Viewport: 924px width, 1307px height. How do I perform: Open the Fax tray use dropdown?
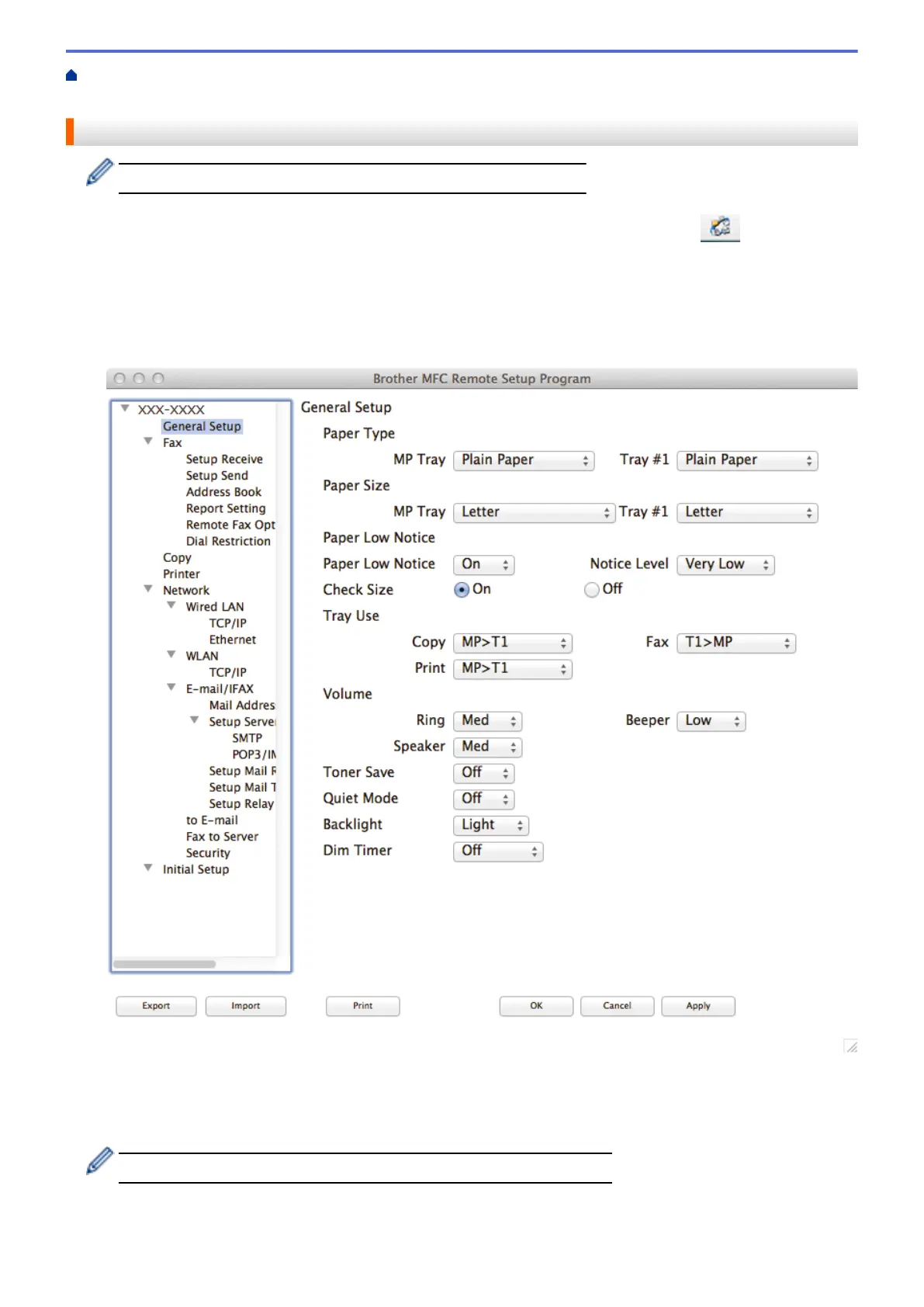point(736,643)
